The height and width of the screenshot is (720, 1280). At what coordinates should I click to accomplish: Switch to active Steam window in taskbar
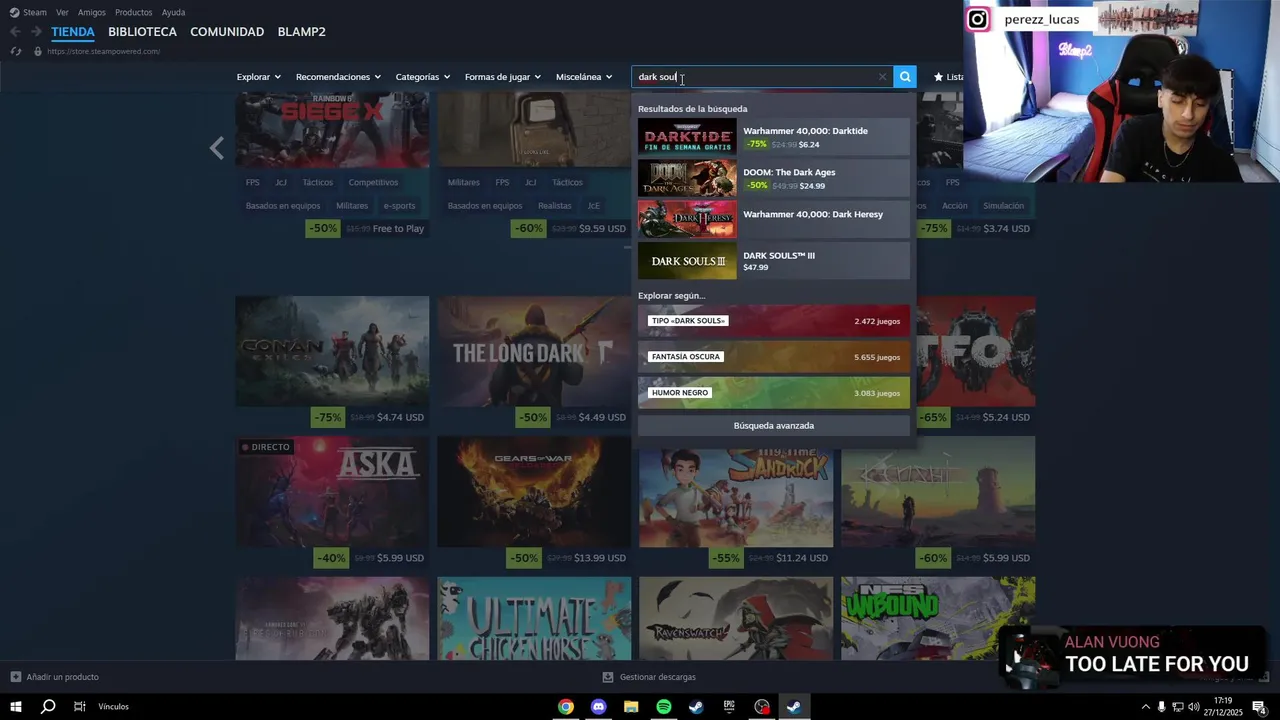[x=793, y=707]
